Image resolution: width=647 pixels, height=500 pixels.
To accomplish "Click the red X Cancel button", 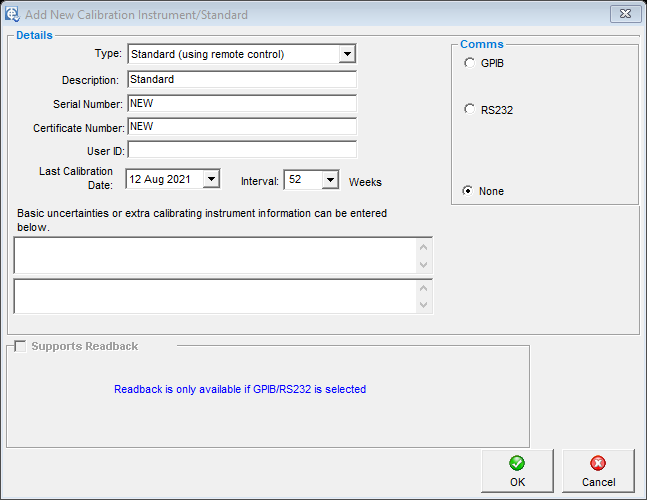I will [x=598, y=471].
